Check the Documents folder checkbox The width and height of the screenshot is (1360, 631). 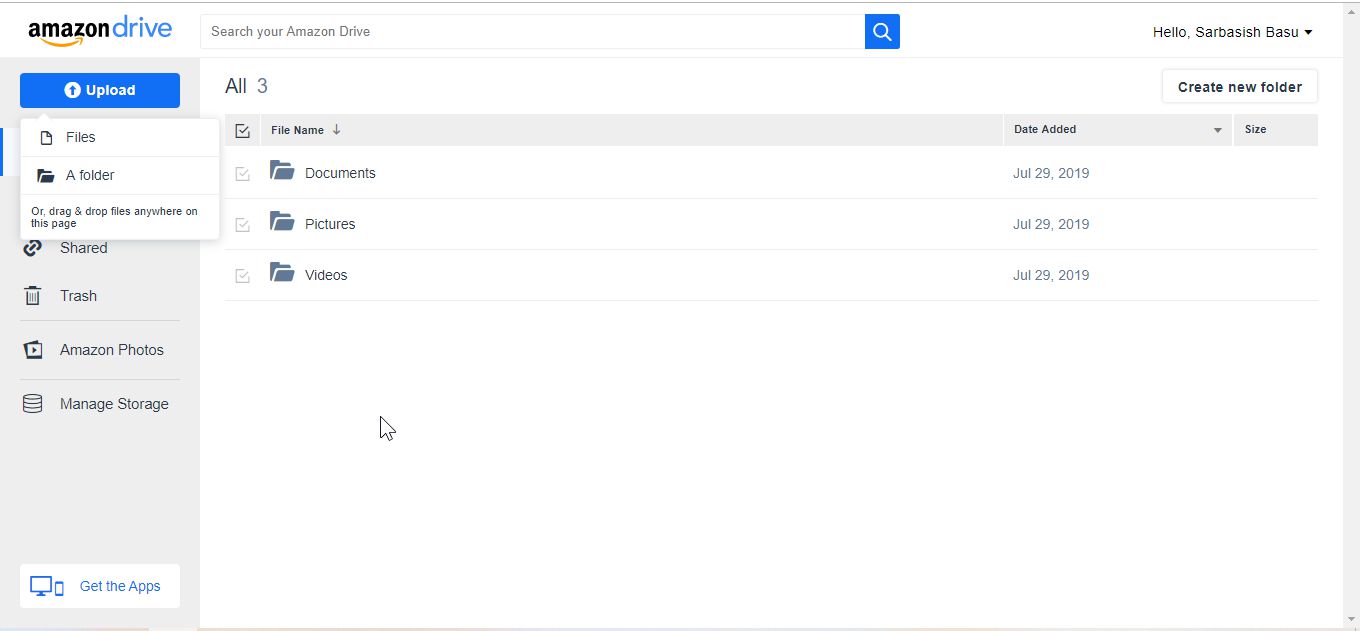click(242, 173)
